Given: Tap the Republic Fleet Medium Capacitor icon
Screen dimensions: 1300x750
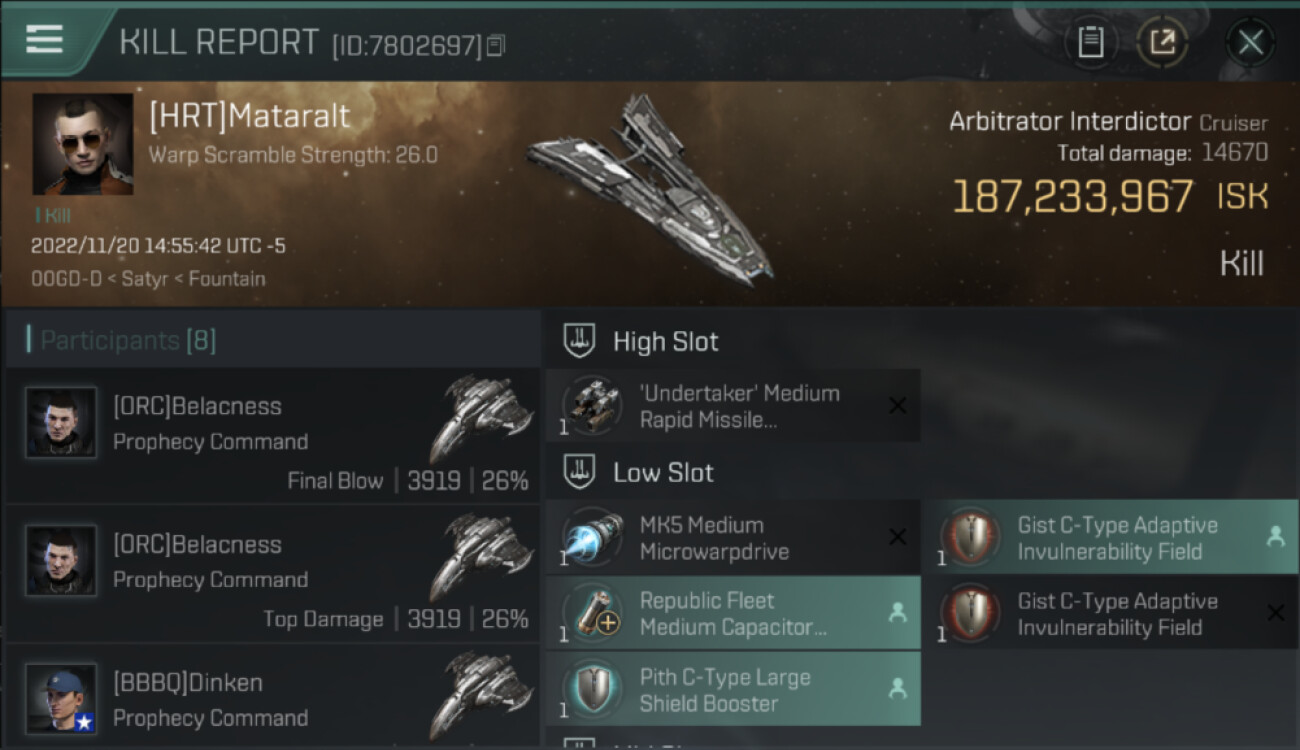Looking at the screenshot, I should click(x=591, y=613).
